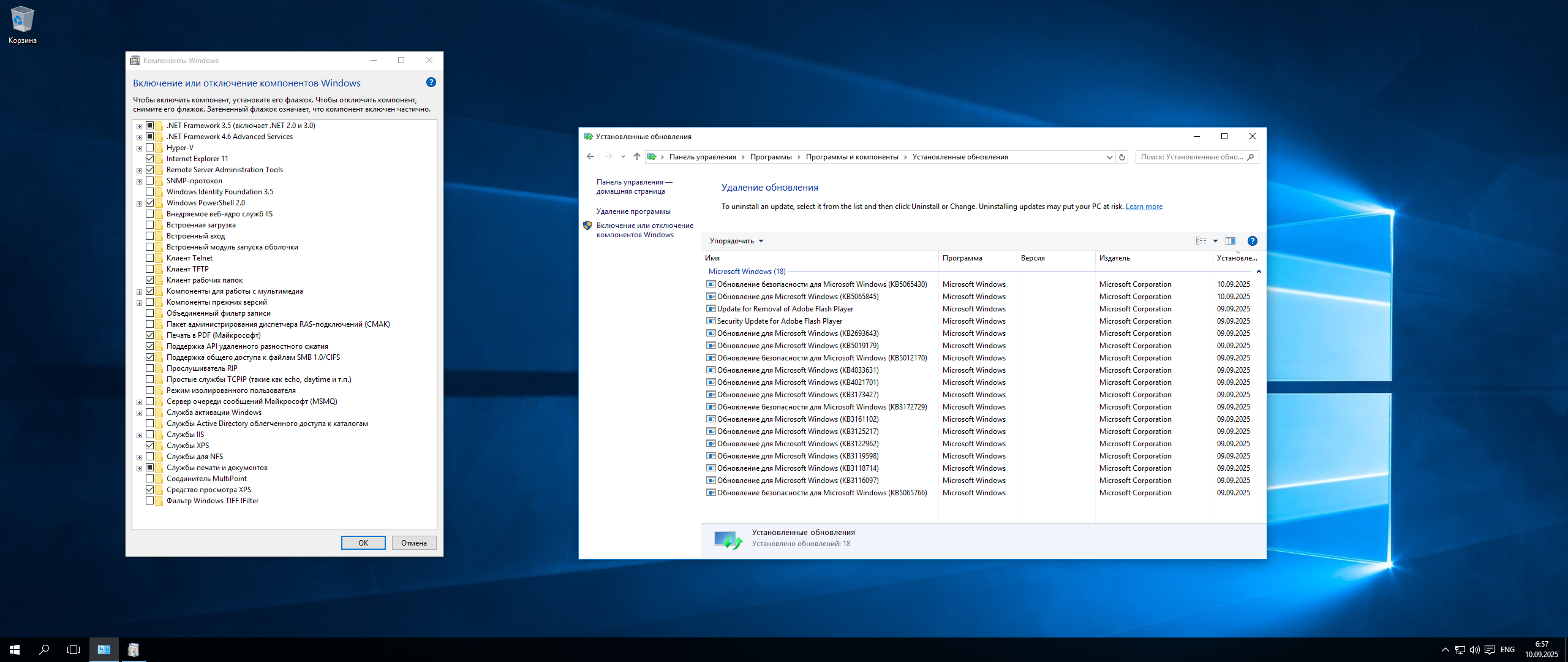This screenshot has height=662, width=1568.
Task: Click ENG language indicator
Action: [1507, 650]
